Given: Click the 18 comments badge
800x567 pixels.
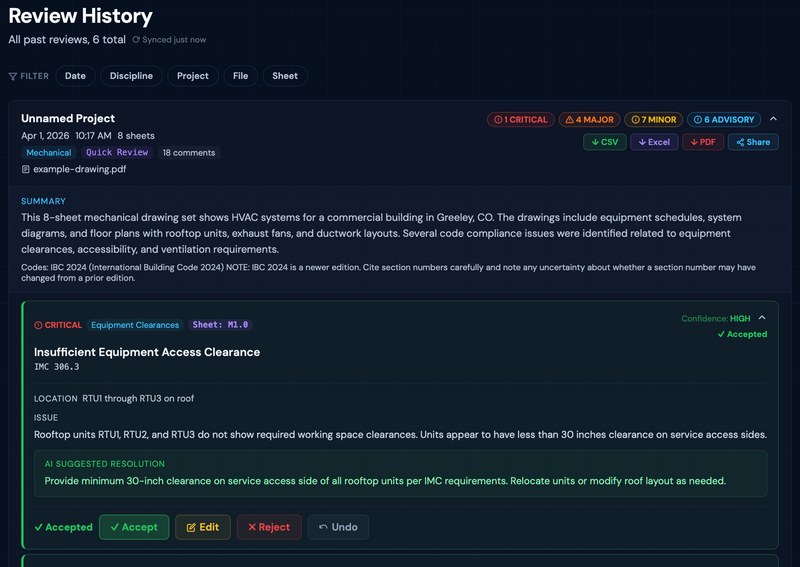Looking at the screenshot, I should (x=189, y=153).
